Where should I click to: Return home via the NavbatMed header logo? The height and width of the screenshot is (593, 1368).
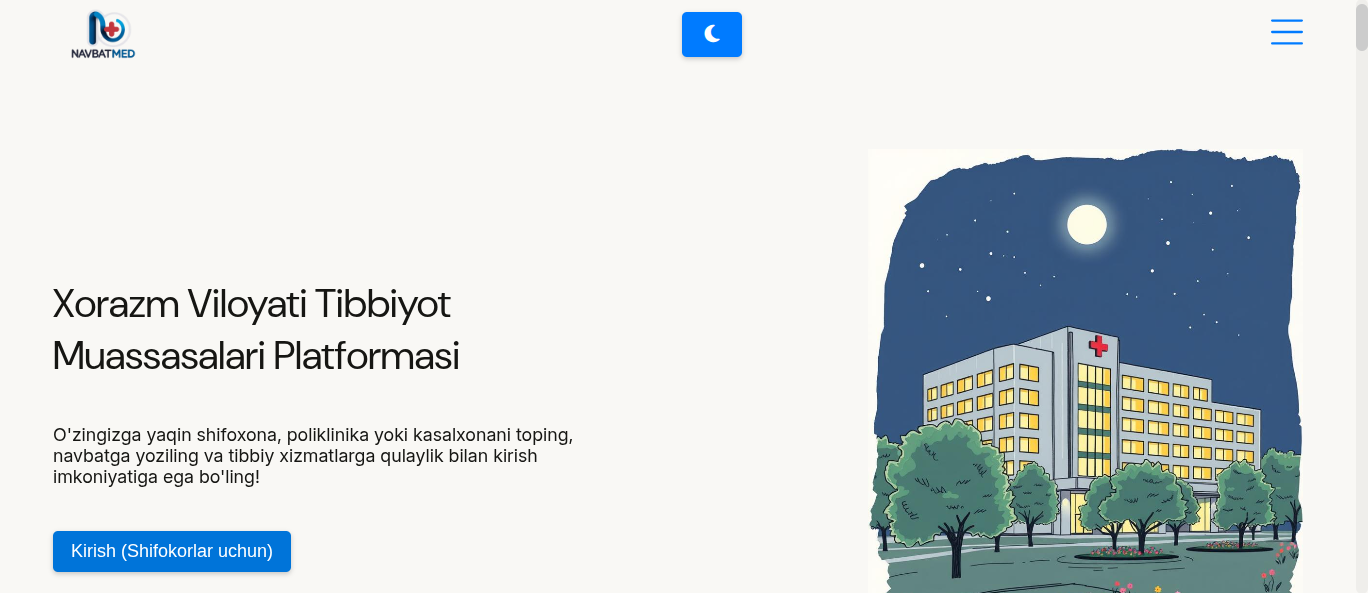[x=102, y=34]
